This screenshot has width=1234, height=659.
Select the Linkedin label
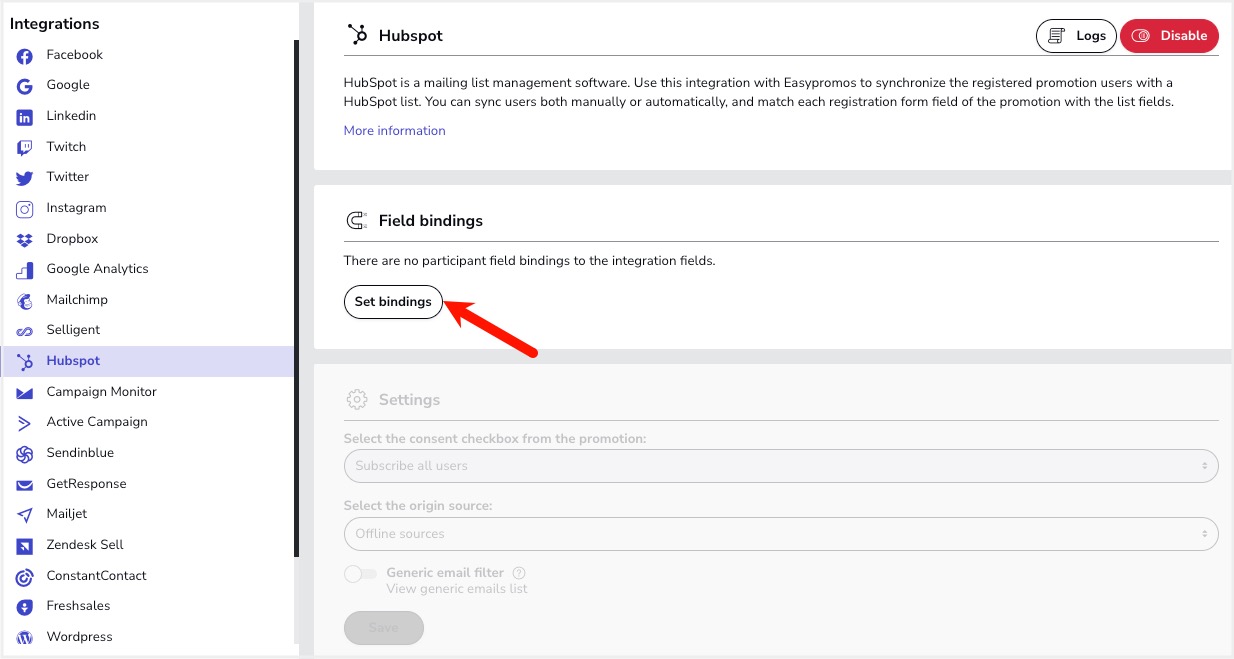click(71, 116)
